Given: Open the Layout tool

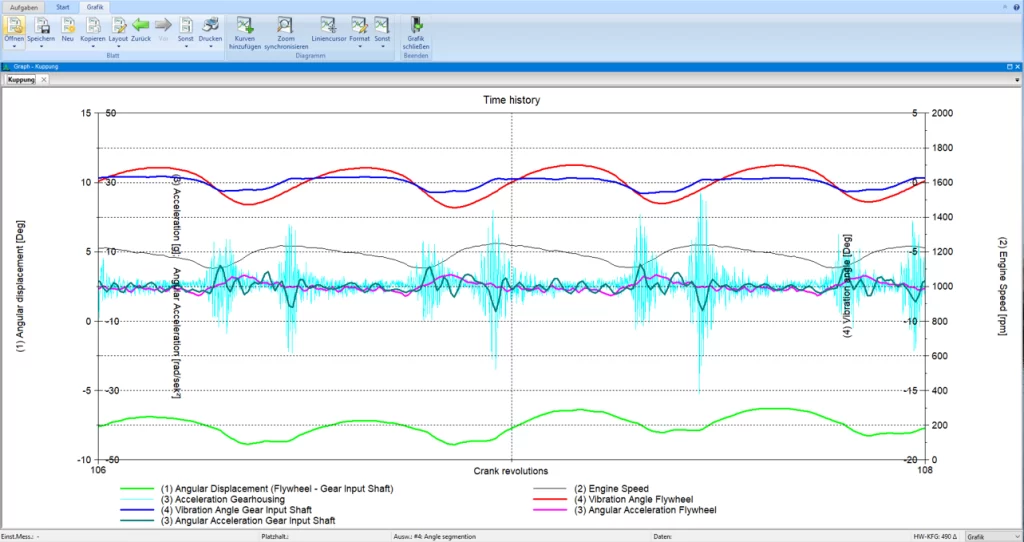Looking at the screenshot, I should coord(118,24).
